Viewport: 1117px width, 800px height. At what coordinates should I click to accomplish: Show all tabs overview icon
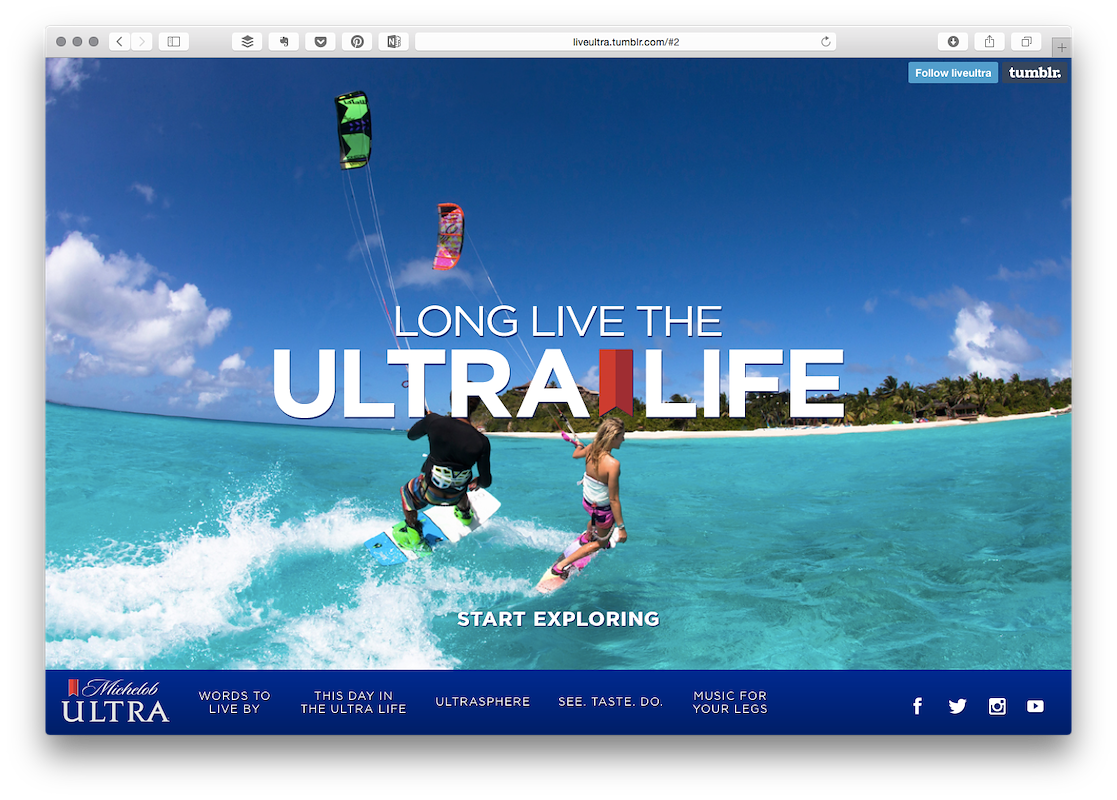click(1027, 41)
